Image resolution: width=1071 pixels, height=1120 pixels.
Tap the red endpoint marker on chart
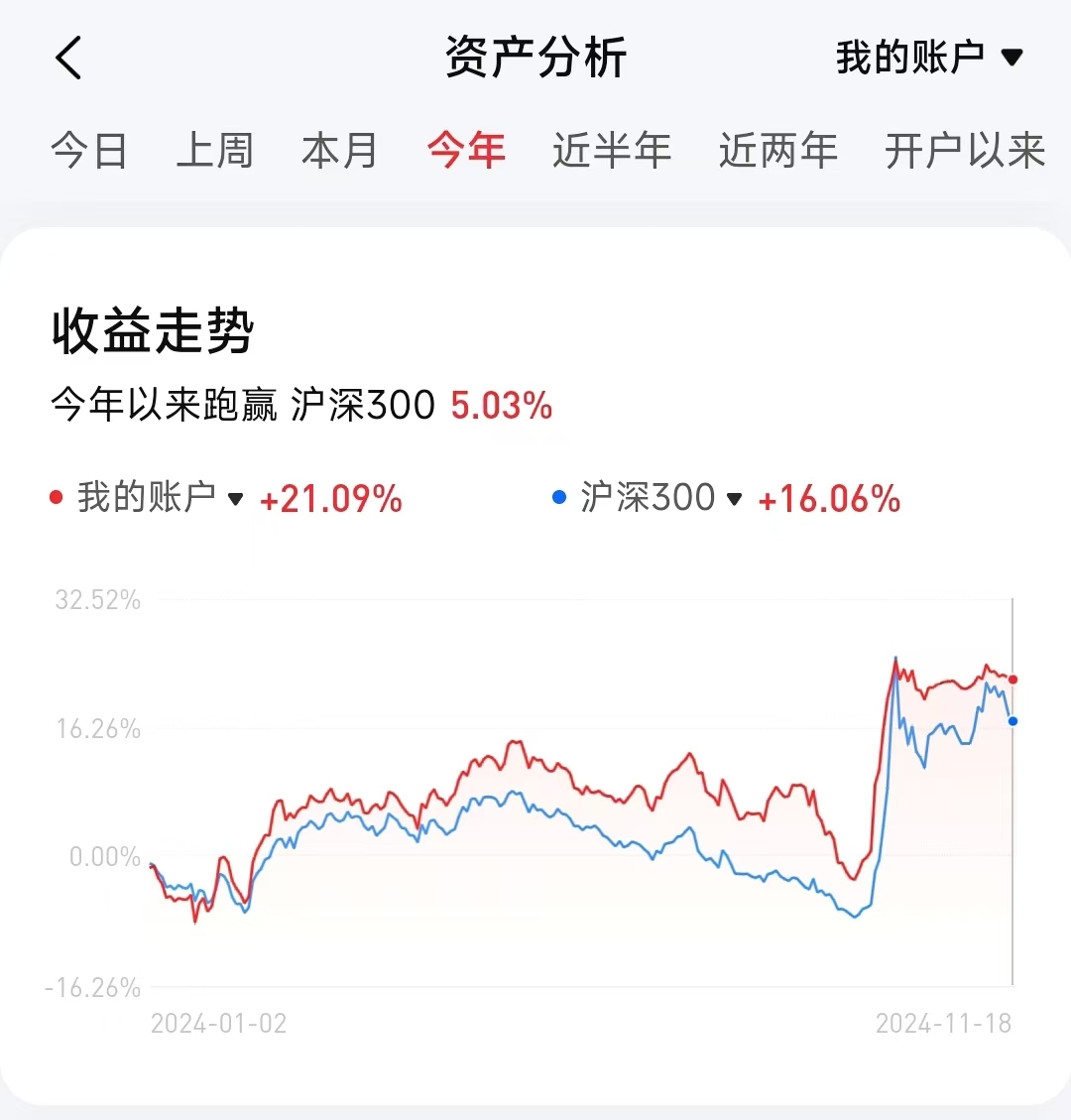pyautogui.click(x=1012, y=680)
